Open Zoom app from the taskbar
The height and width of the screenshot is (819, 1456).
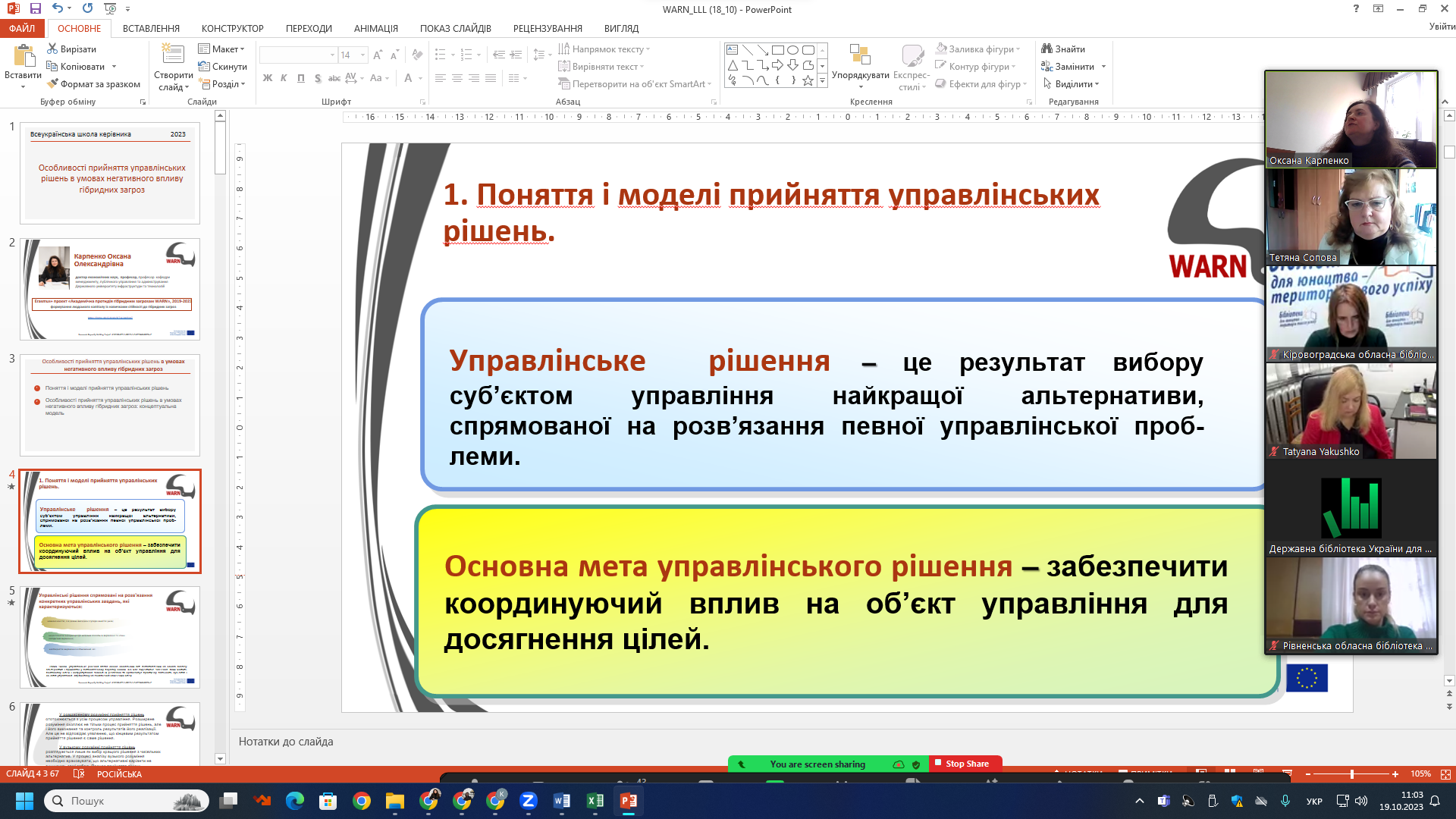coord(529,801)
